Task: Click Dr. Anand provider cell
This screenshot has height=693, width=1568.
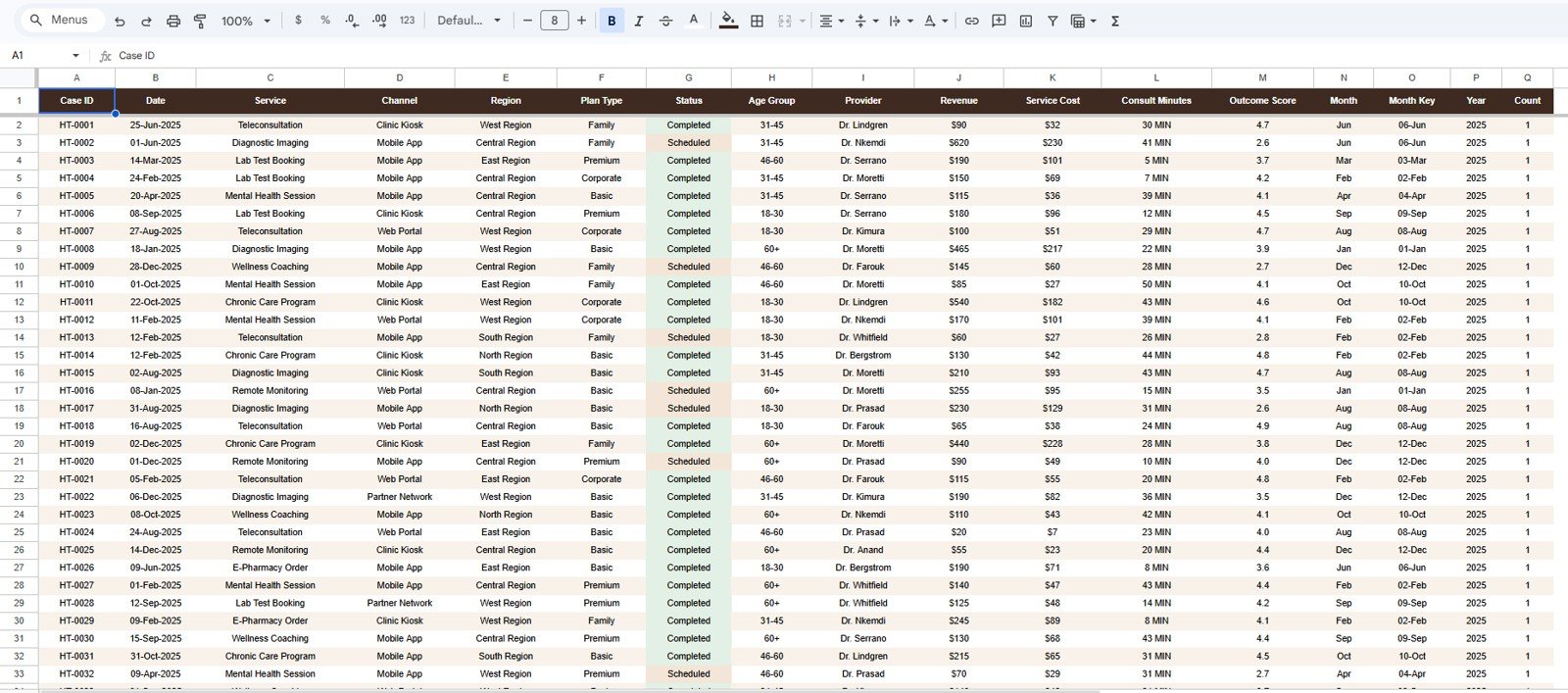Action: click(863, 550)
